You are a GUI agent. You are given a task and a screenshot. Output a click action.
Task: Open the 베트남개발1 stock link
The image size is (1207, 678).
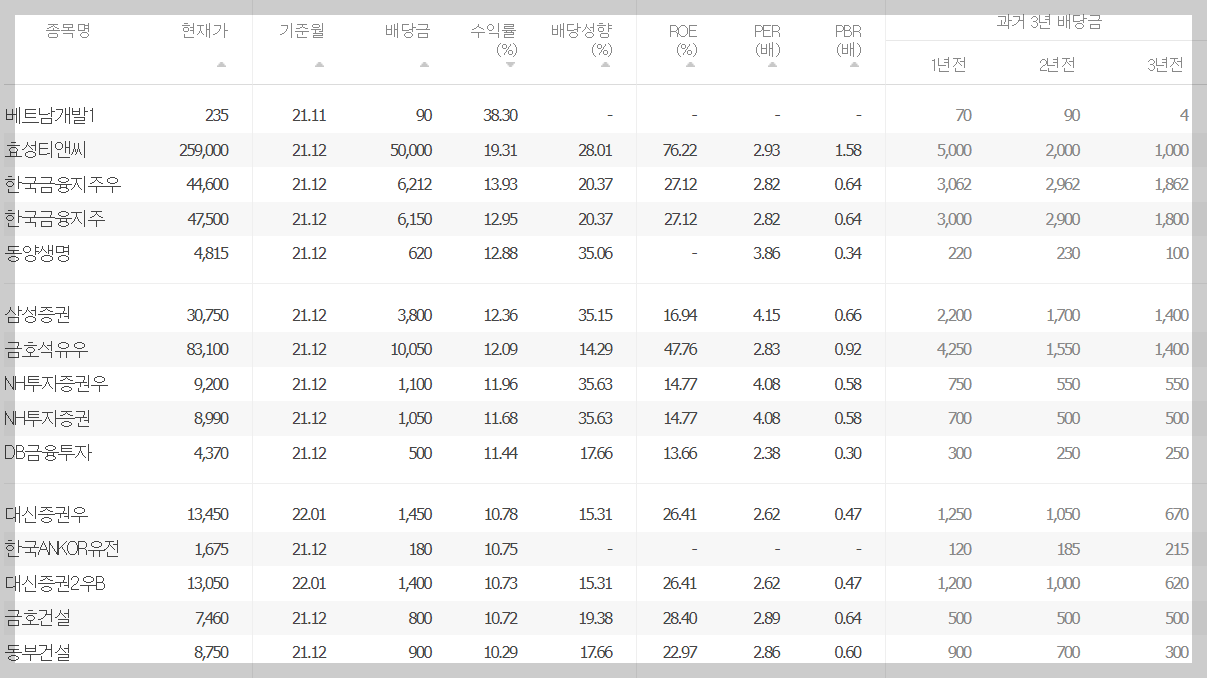tap(50, 116)
